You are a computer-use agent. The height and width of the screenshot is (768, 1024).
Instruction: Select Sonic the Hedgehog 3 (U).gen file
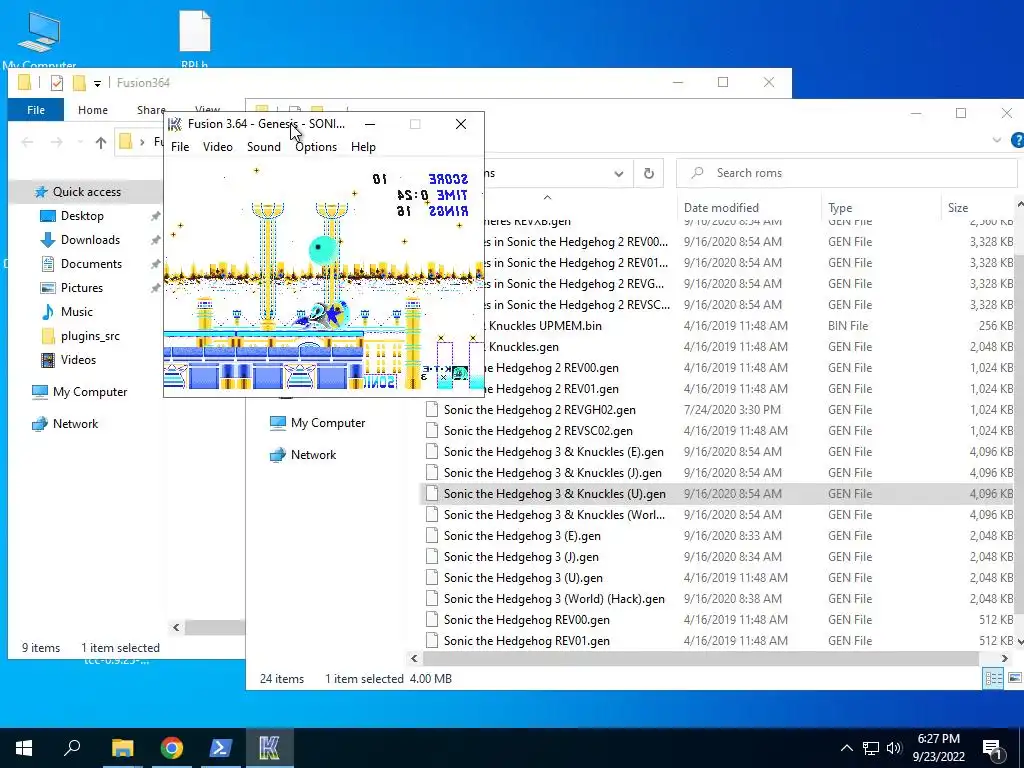coord(523,578)
